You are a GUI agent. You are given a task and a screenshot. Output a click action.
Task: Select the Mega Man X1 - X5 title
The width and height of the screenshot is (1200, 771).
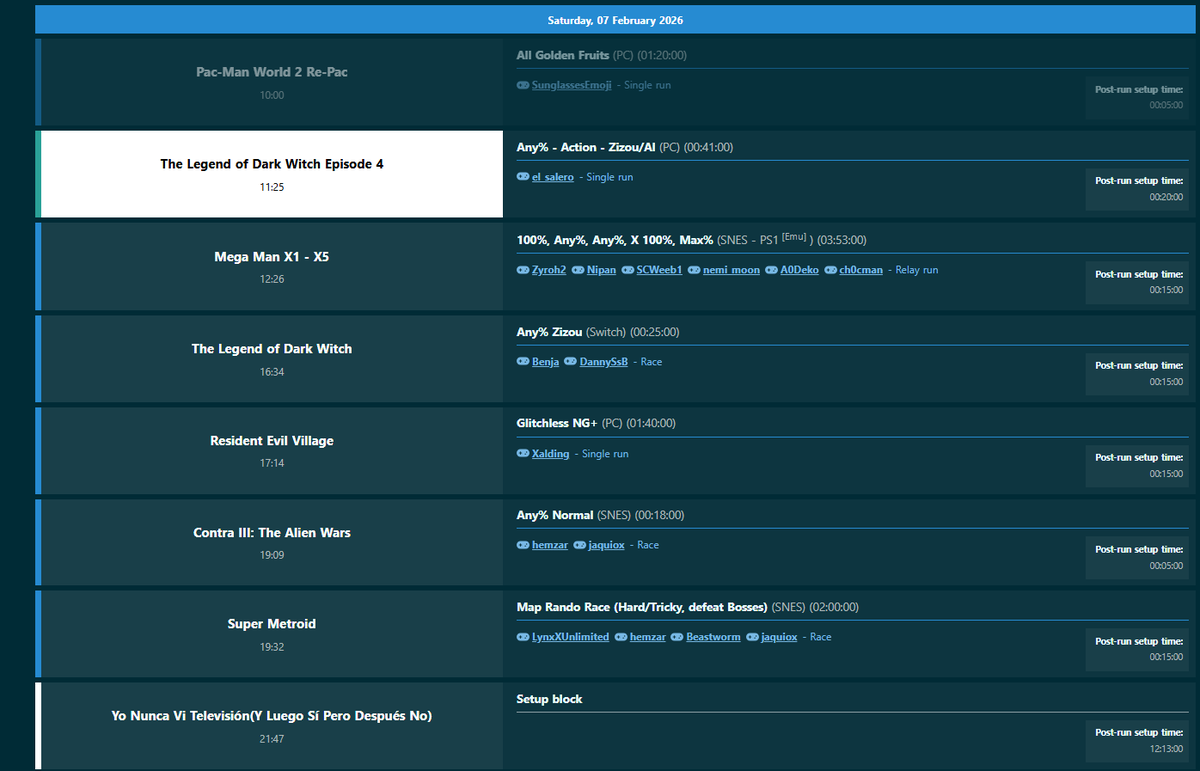click(x=272, y=257)
